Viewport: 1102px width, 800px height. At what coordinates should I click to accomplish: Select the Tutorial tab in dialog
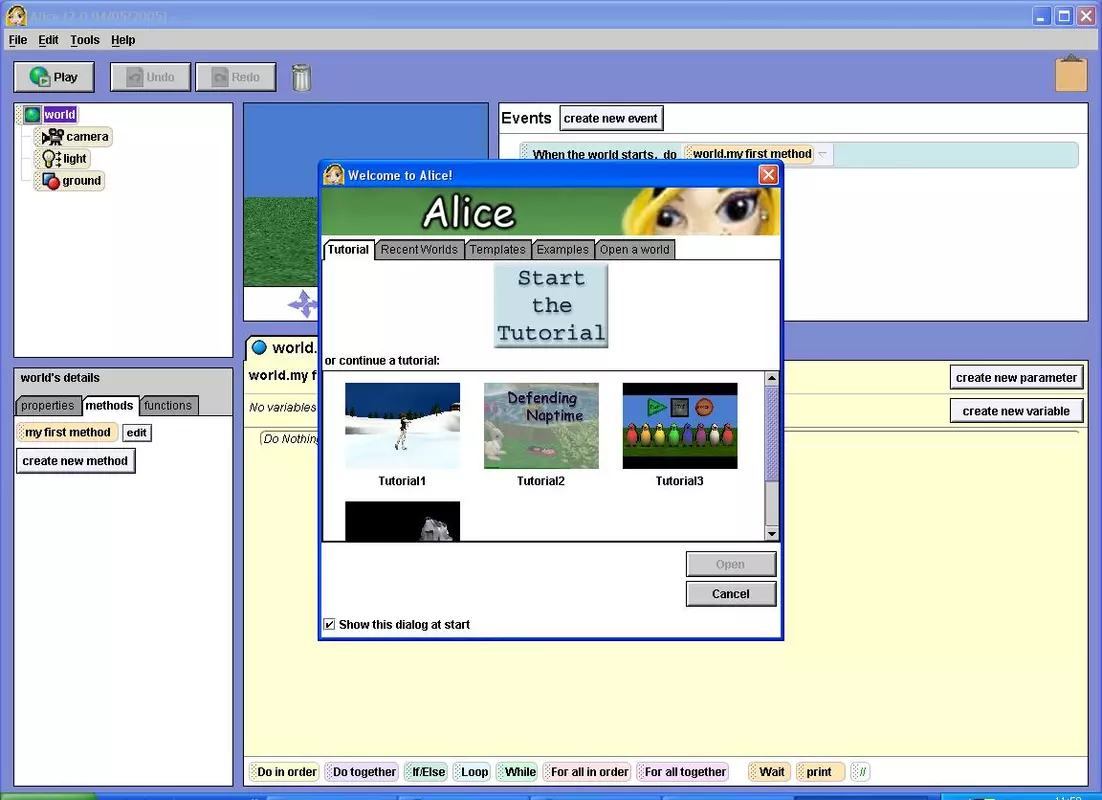348,250
